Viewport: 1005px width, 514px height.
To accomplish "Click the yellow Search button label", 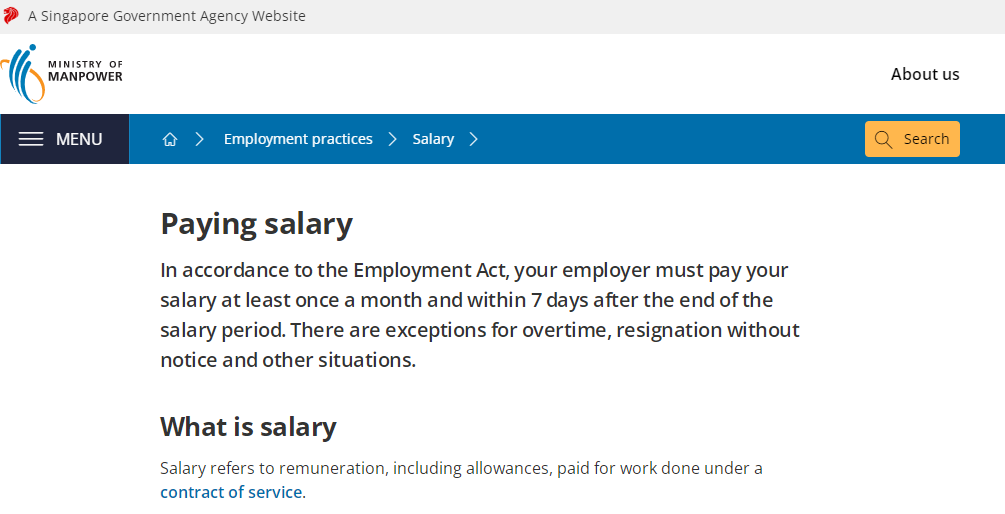I will pyautogui.click(x=926, y=139).
